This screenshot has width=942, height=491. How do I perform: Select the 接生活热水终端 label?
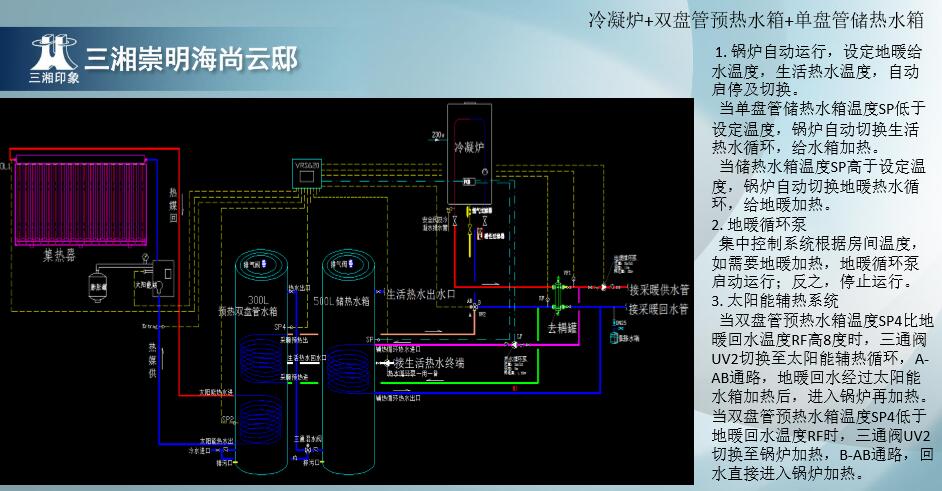(430, 363)
